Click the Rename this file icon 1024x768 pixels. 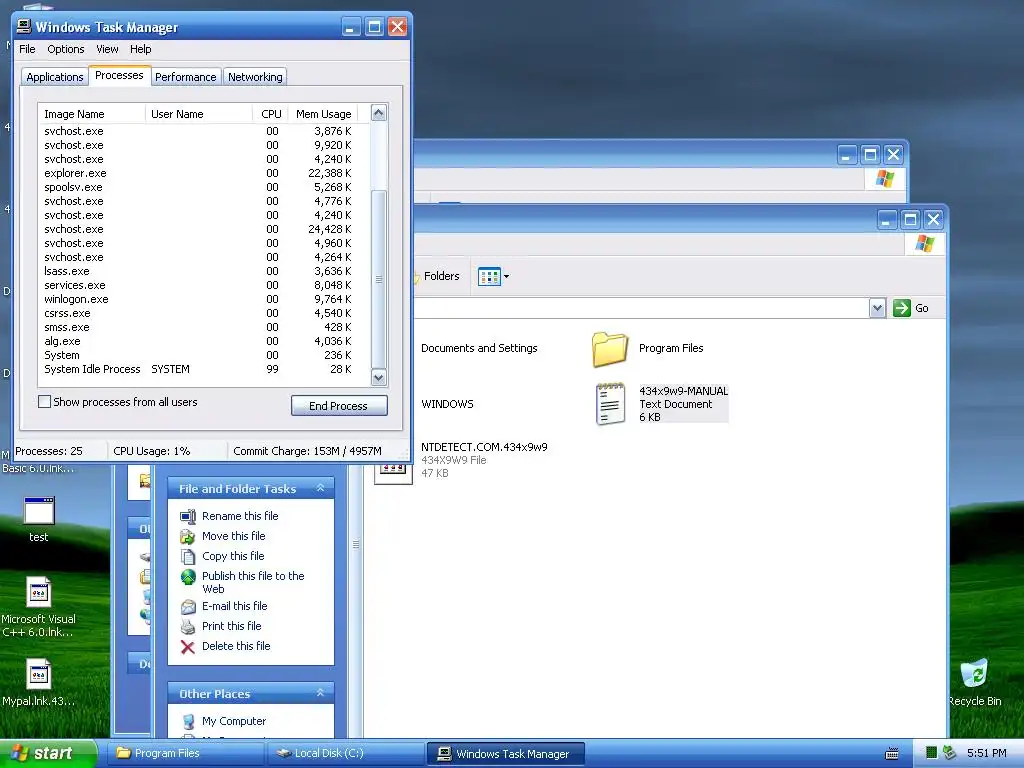pyautogui.click(x=187, y=517)
